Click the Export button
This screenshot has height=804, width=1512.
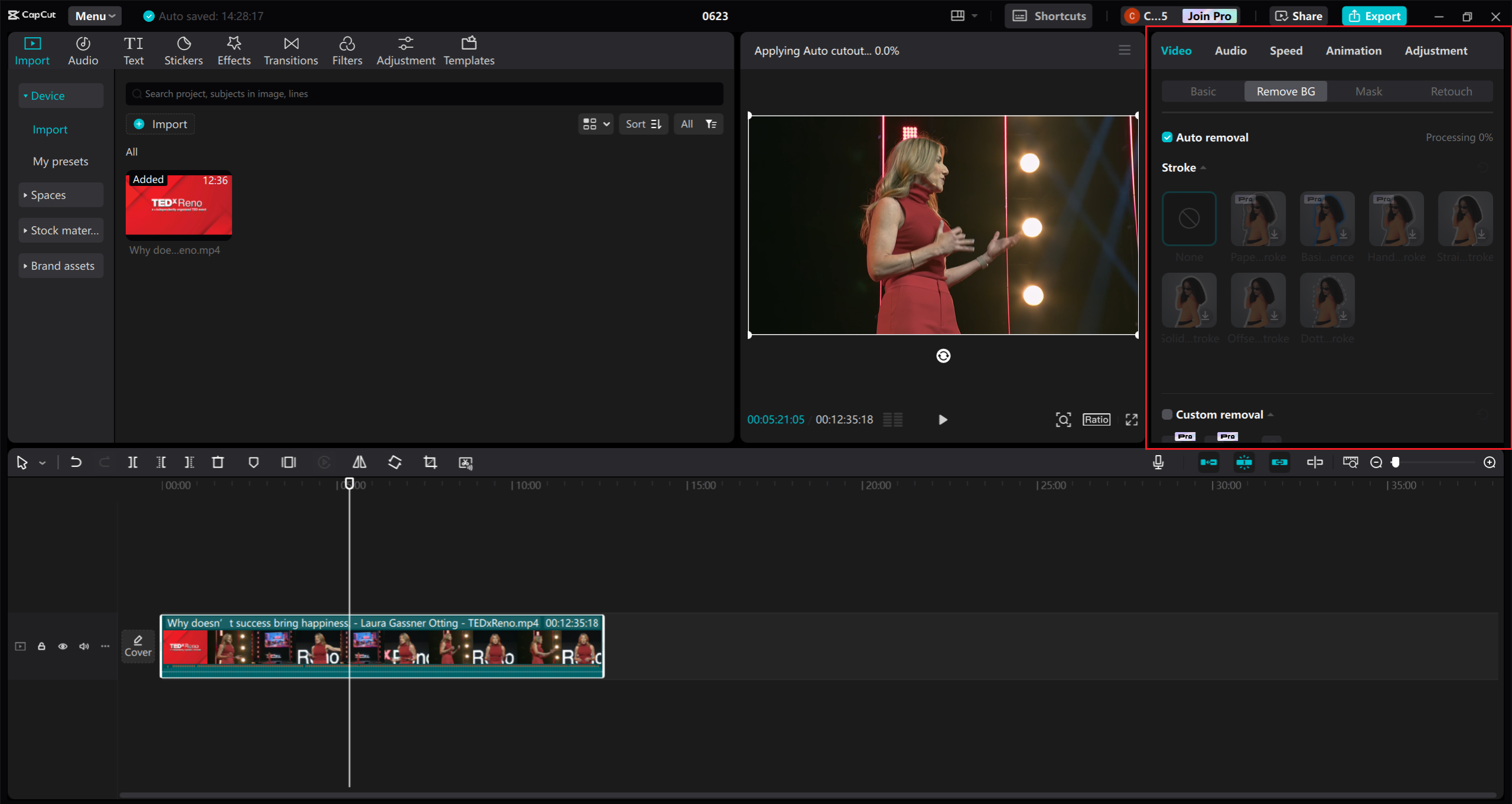[1374, 16]
